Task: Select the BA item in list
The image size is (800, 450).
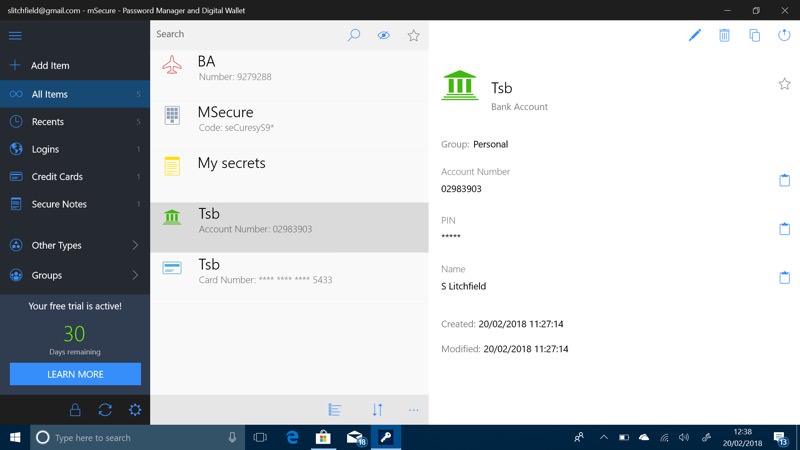Action: [289, 74]
